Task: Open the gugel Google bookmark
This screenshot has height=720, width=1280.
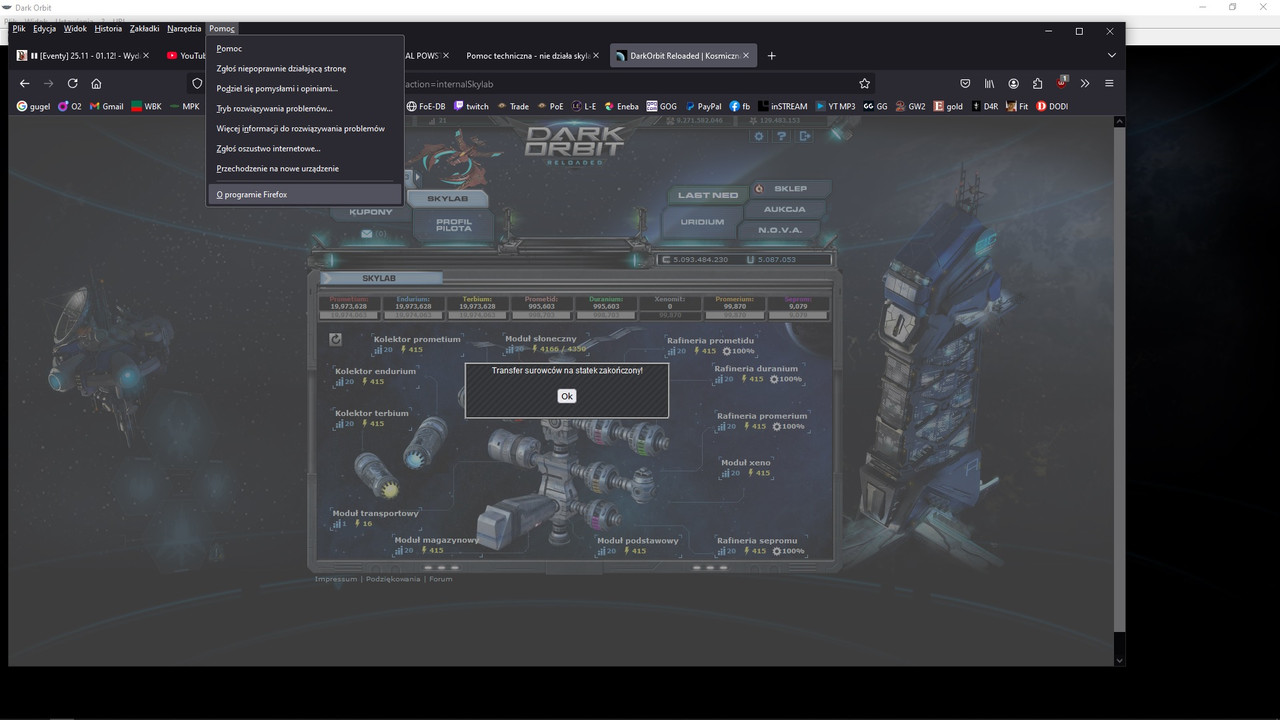Action: pyautogui.click(x=34, y=106)
